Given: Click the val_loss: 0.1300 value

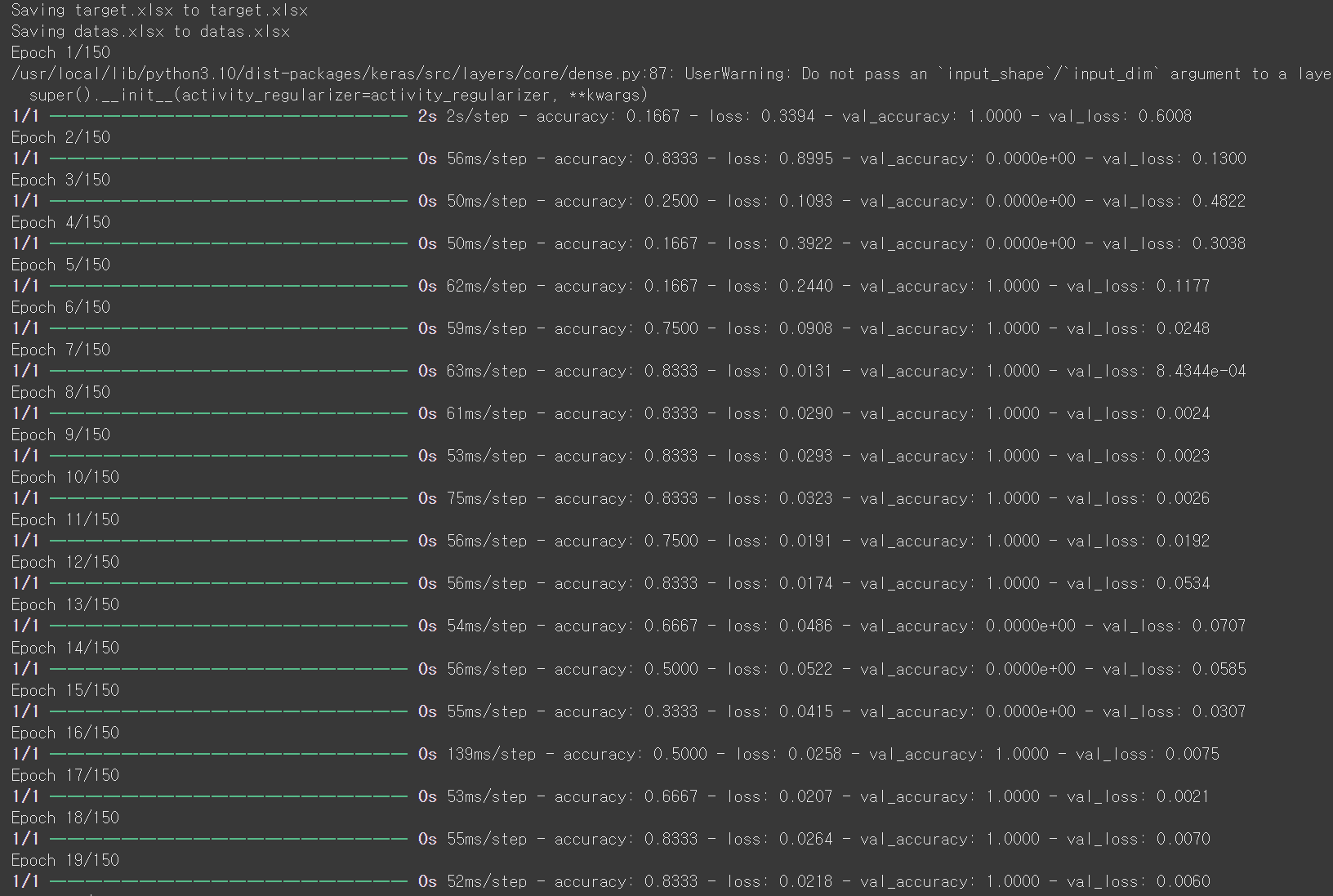Looking at the screenshot, I should (1175, 158).
